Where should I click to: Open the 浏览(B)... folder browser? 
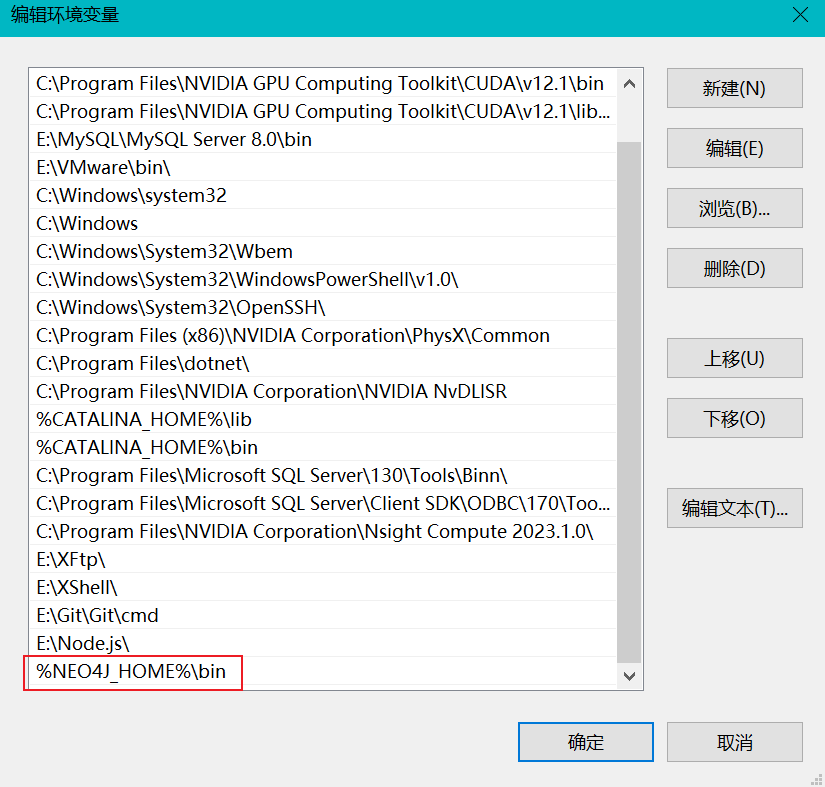point(734,208)
